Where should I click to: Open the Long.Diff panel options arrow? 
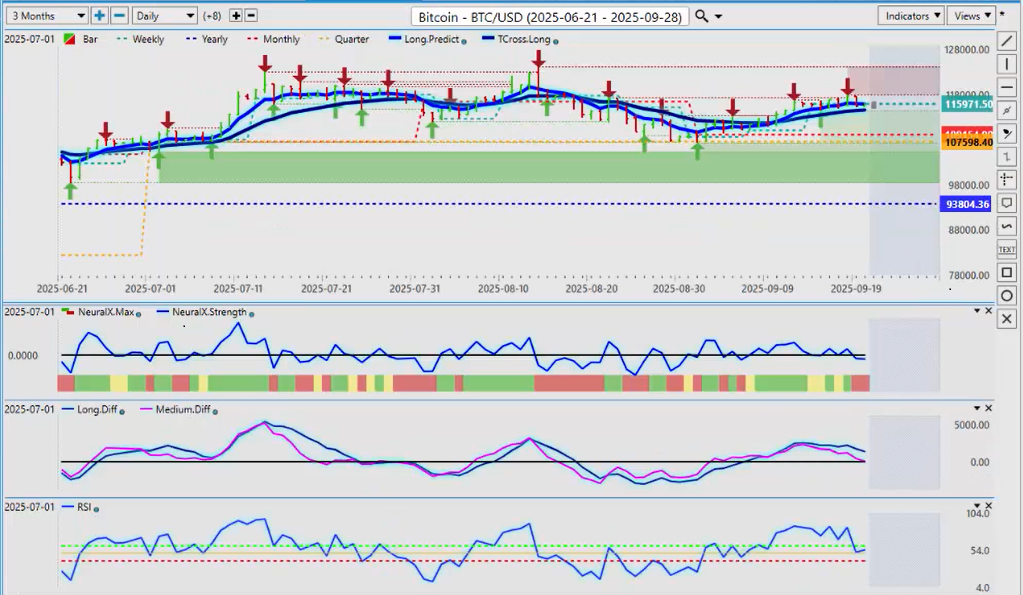(977, 408)
